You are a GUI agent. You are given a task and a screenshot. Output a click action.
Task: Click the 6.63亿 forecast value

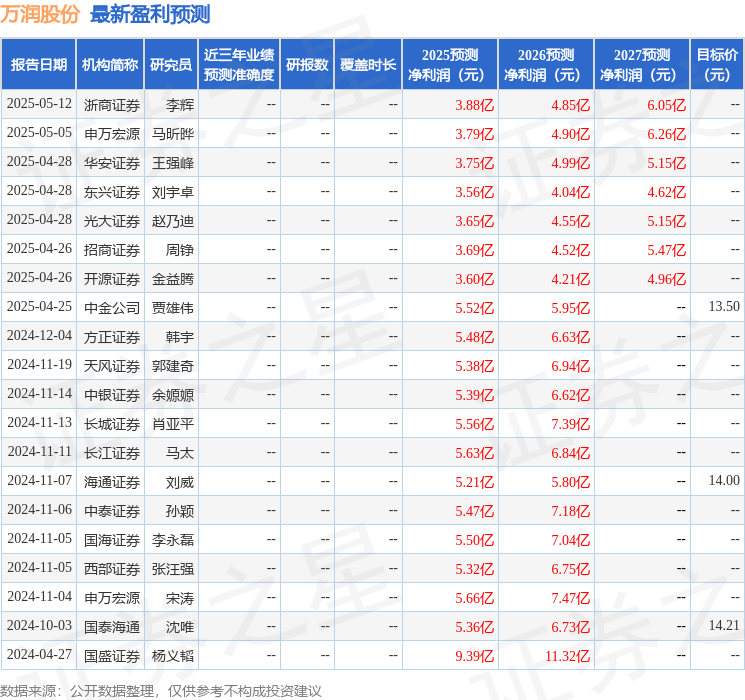(570, 336)
